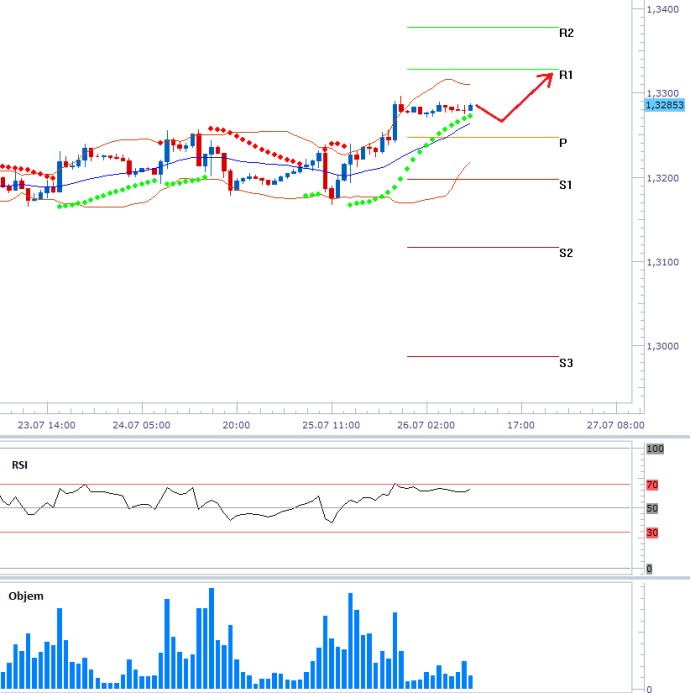Click the R2 resistance level label
Image resolution: width=691 pixels, height=693 pixels.
click(566, 33)
